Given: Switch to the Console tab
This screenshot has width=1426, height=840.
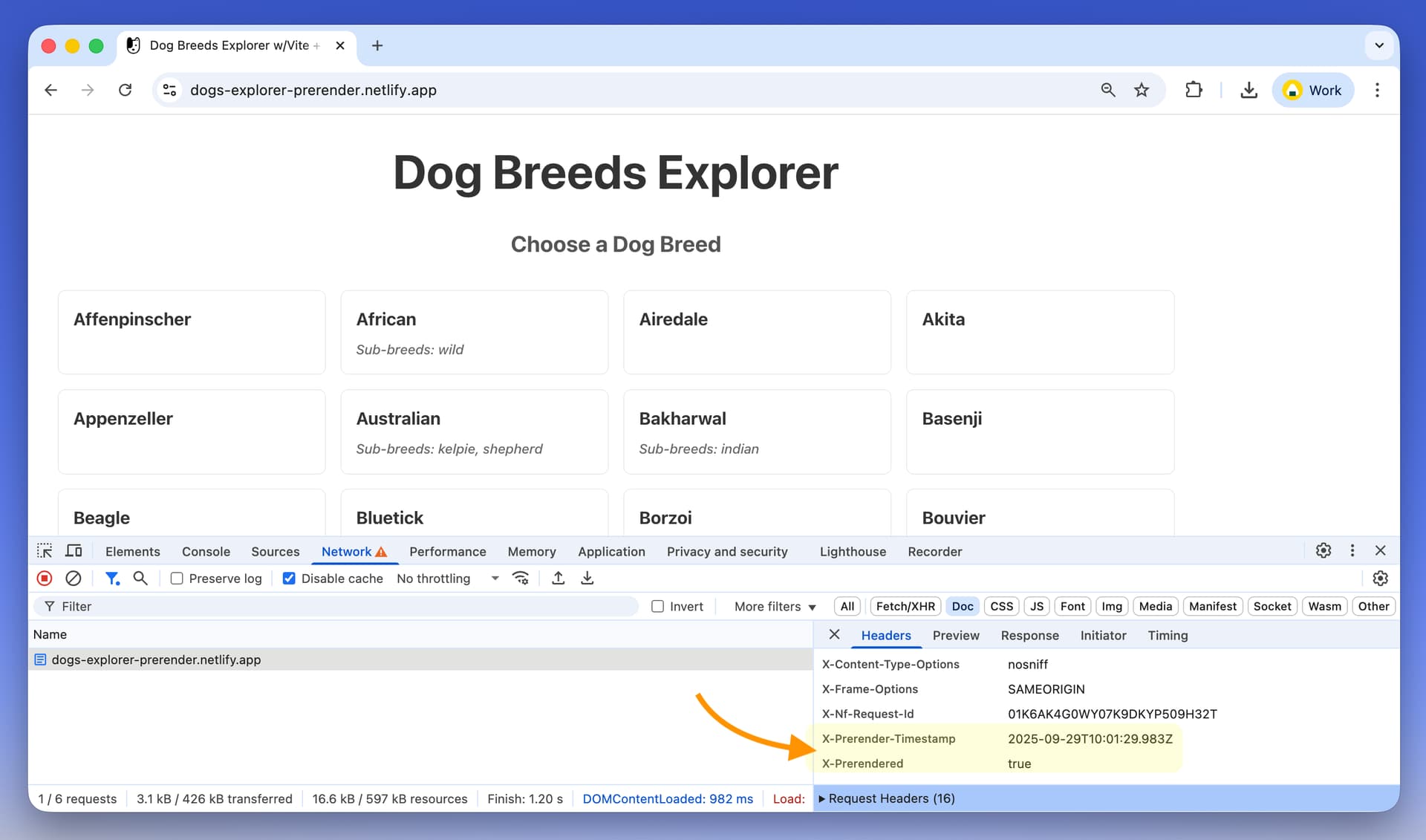Looking at the screenshot, I should [206, 552].
